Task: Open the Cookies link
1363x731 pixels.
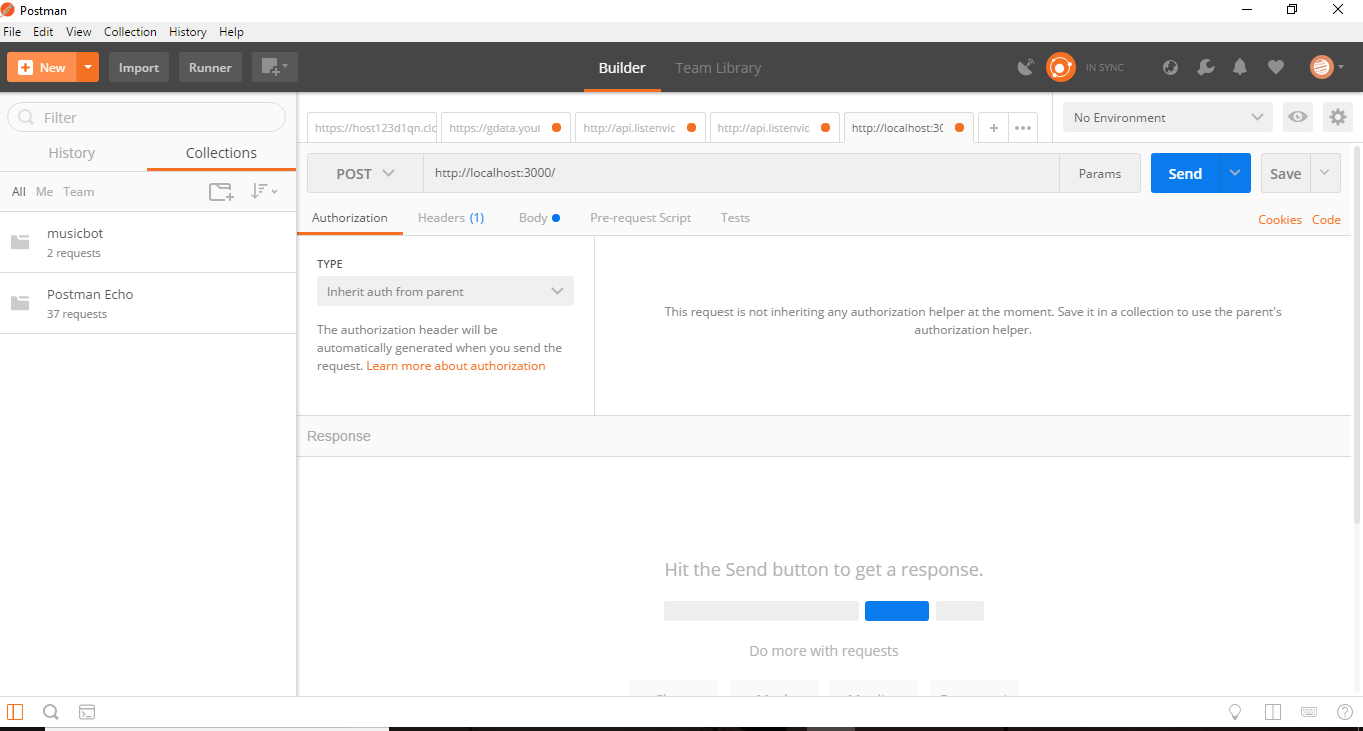Action: 1280,220
